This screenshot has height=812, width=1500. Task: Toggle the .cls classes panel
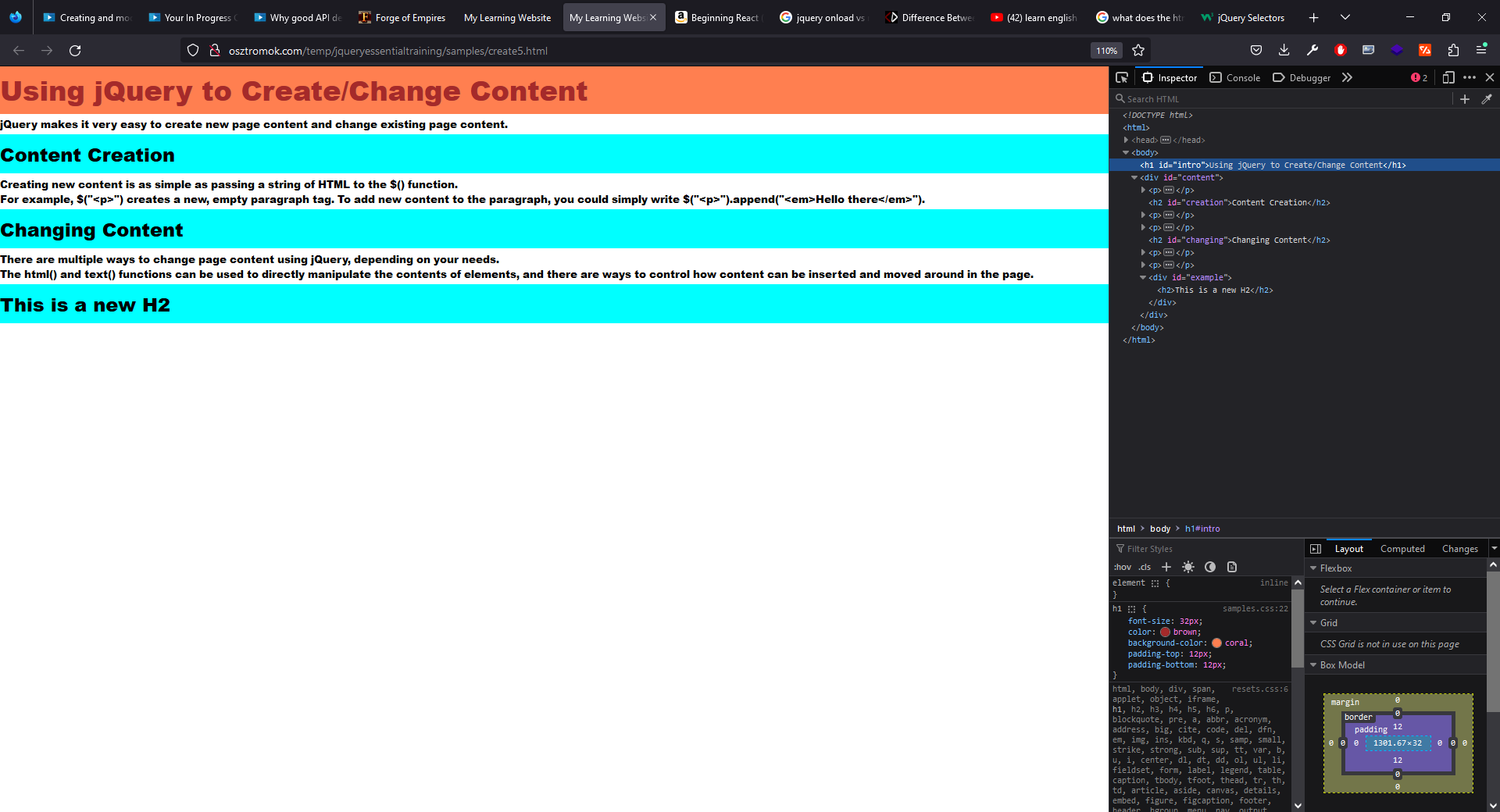[x=1145, y=567]
